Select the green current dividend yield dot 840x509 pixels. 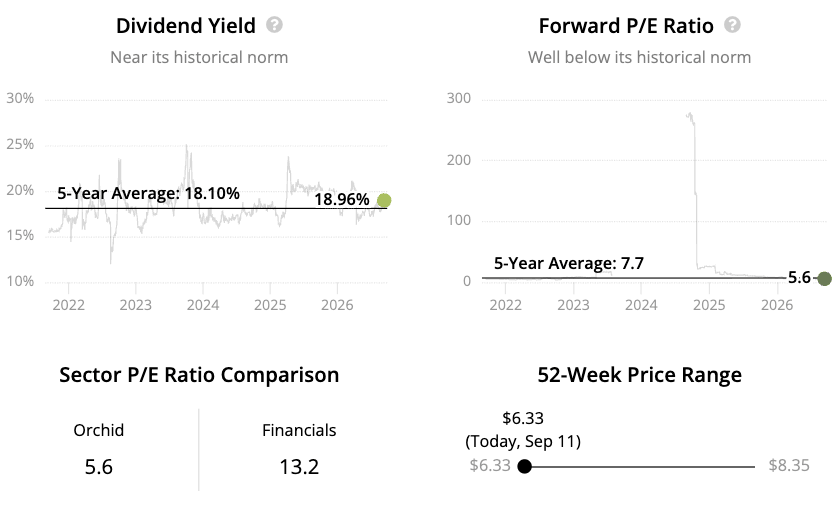(384, 200)
